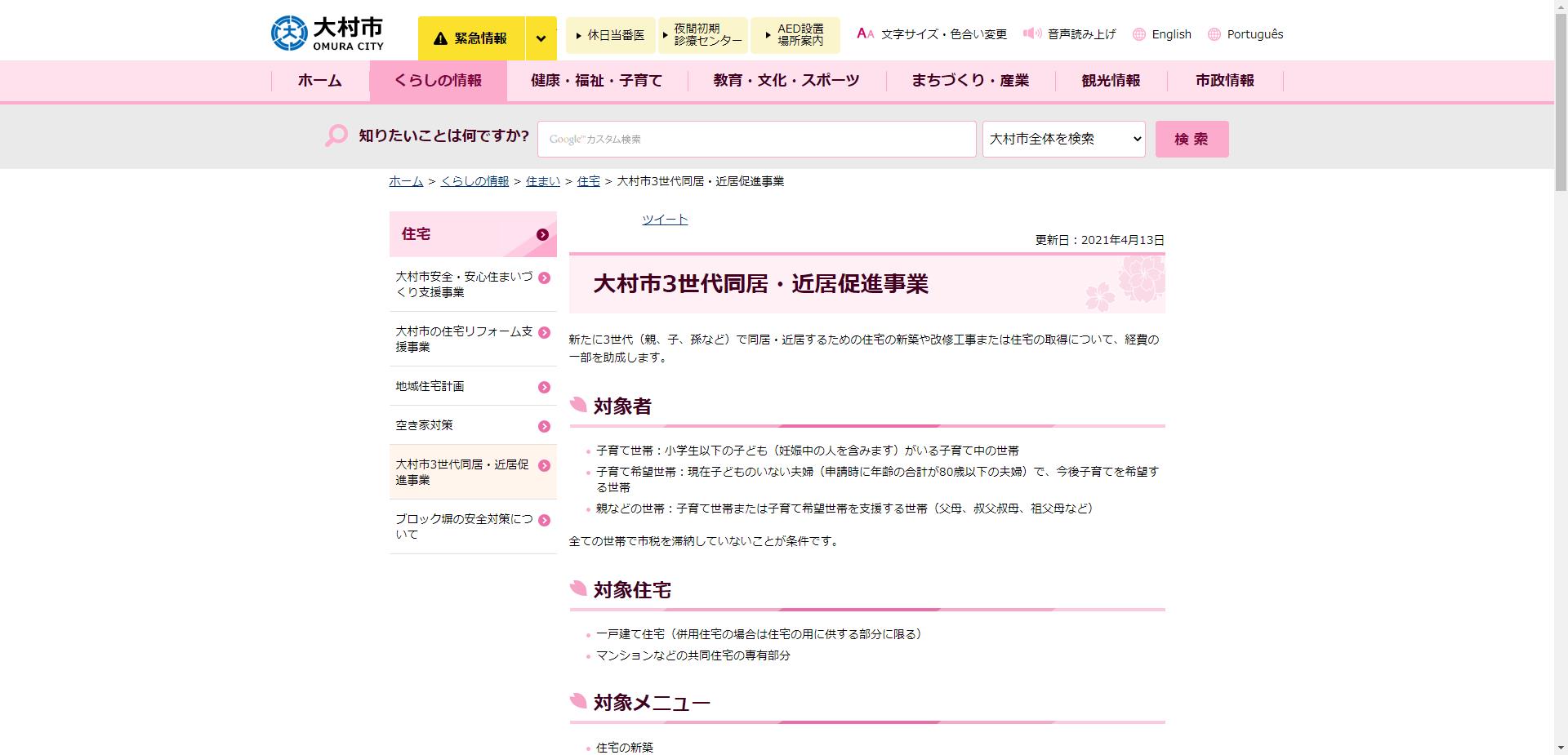Open the 大村市全体を検索 dropdown
The height and width of the screenshot is (755, 1568).
coord(1062,139)
